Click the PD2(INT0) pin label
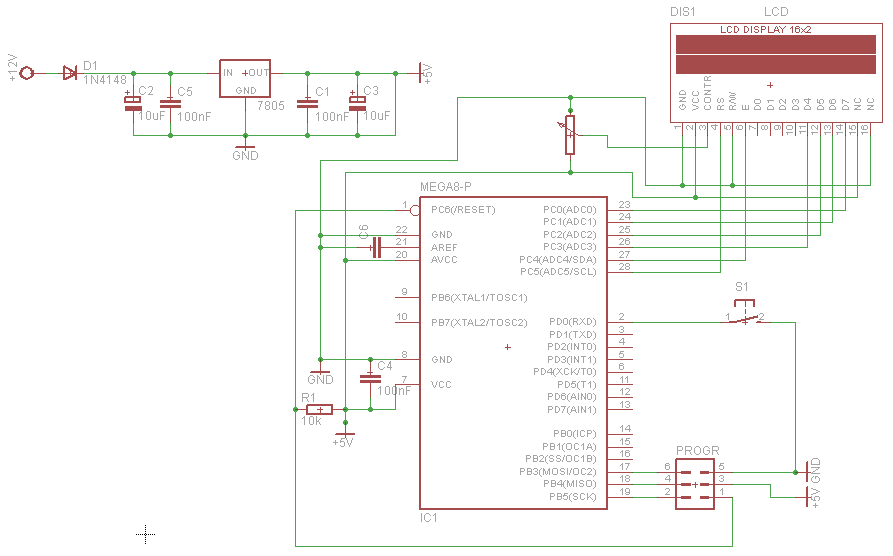The image size is (893, 556). click(572, 347)
